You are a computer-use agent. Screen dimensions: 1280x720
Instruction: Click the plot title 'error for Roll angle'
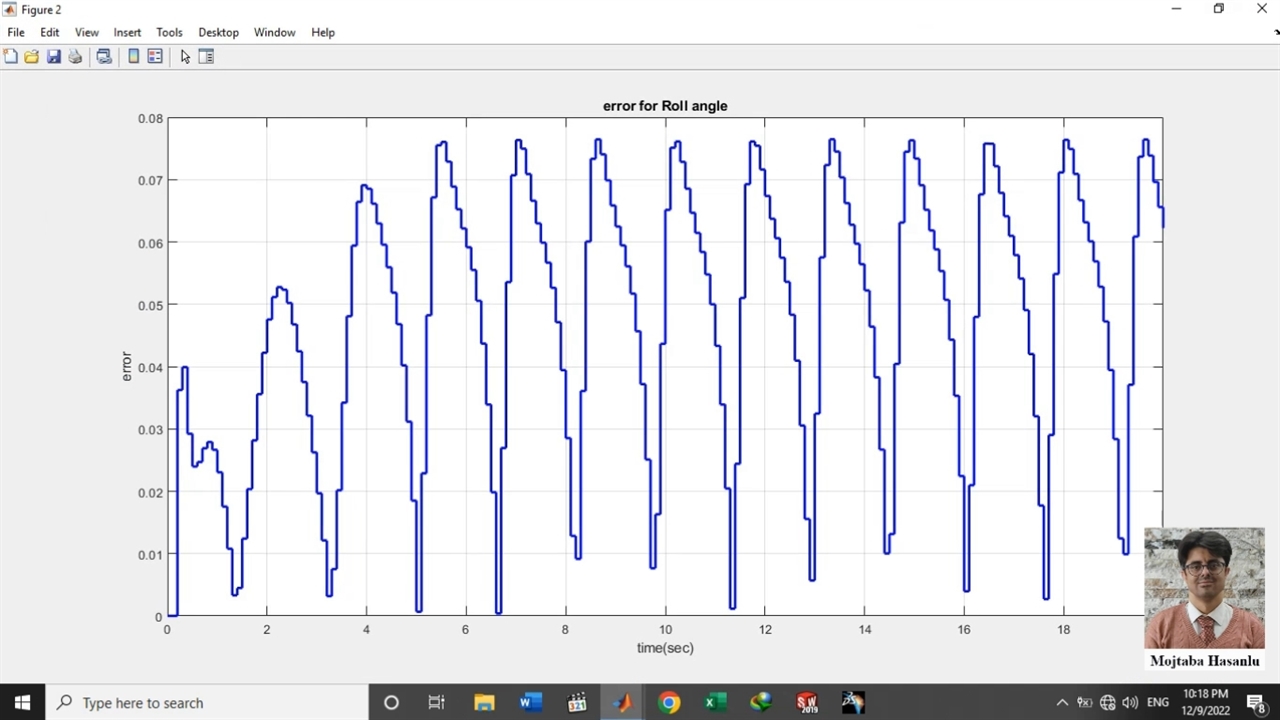pos(664,106)
